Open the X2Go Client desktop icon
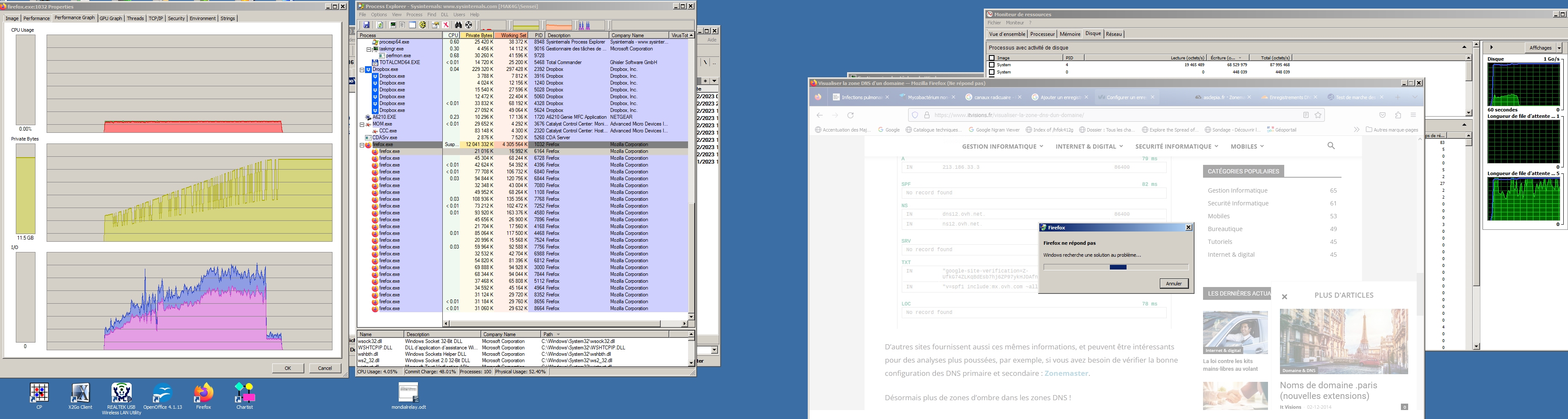 80,396
